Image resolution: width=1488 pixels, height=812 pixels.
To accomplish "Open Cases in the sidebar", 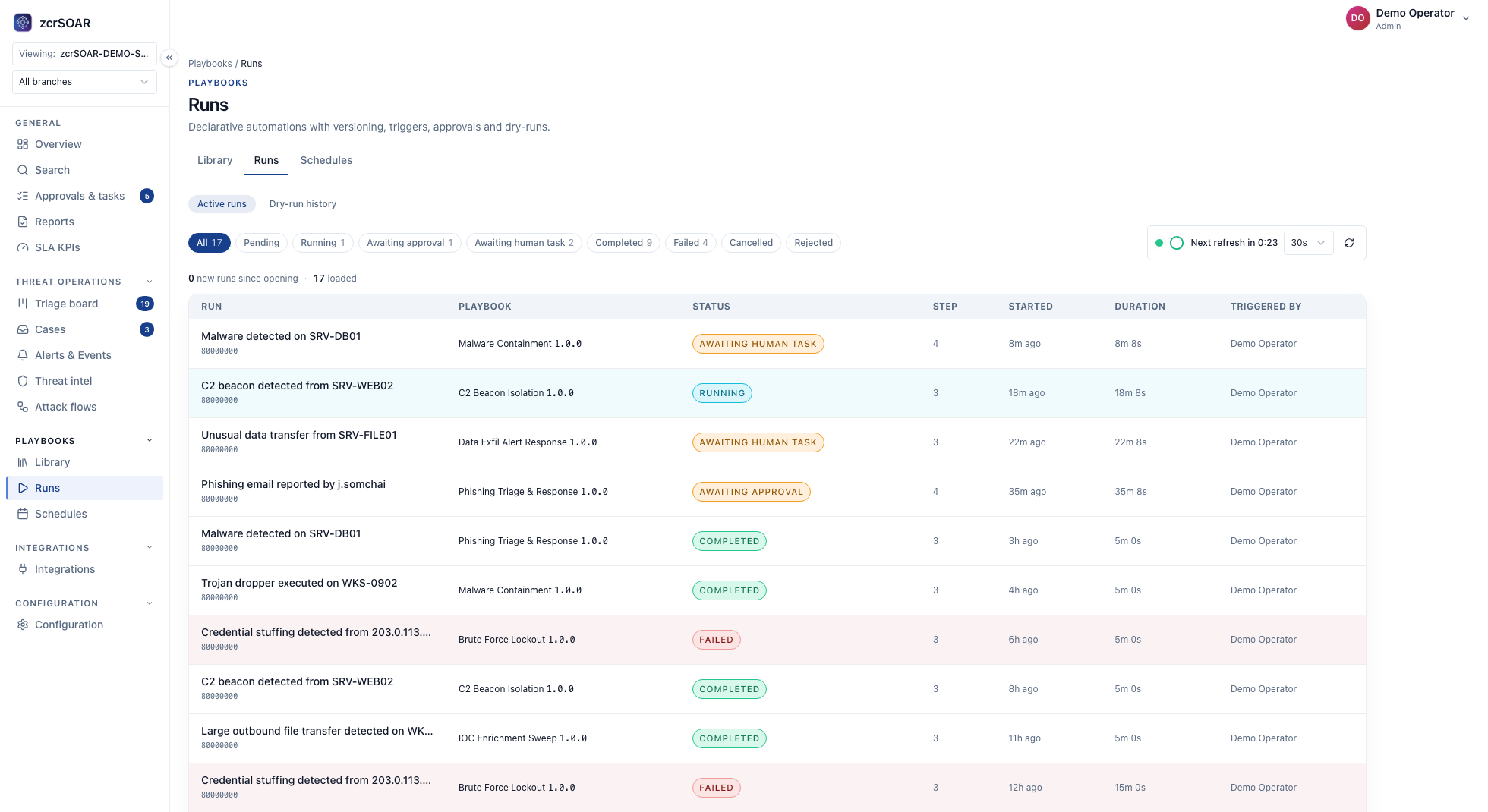I will pos(84,329).
